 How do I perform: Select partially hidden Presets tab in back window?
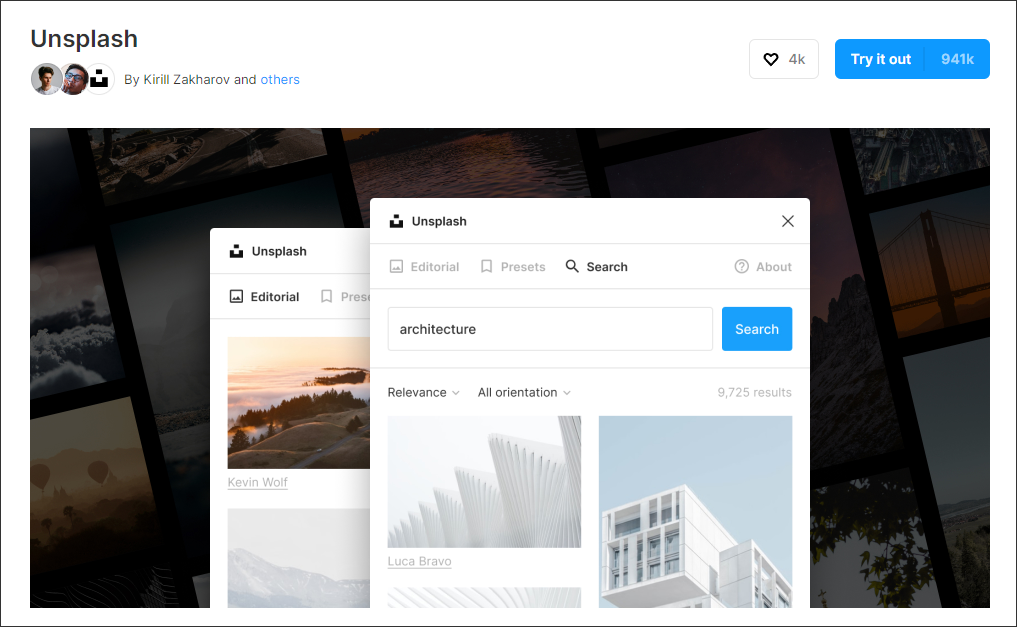(345, 296)
